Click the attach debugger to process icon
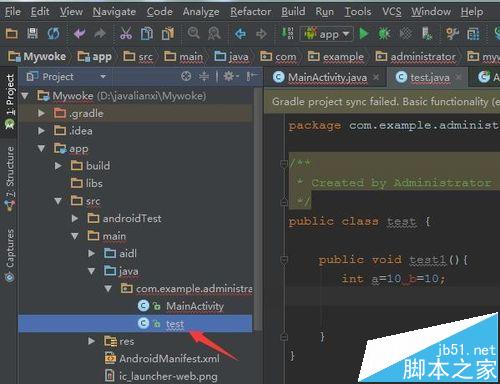 427,34
